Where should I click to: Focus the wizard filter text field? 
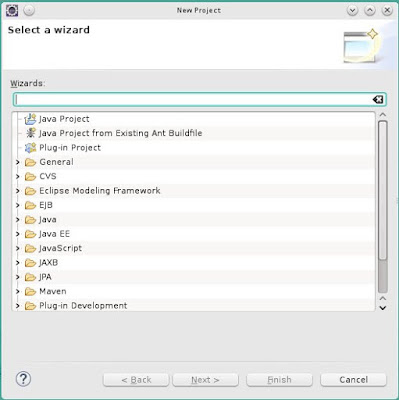pyautogui.click(x=193, y=99)
